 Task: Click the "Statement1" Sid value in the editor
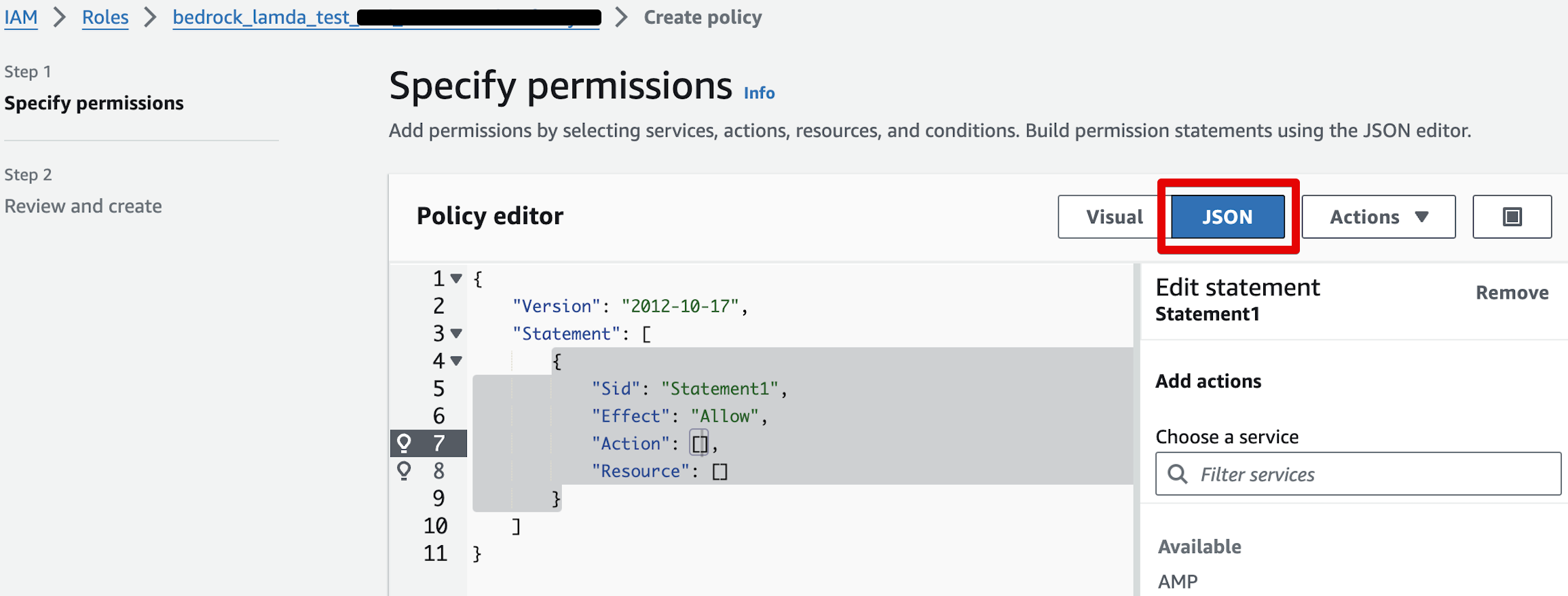pos(720,388)
